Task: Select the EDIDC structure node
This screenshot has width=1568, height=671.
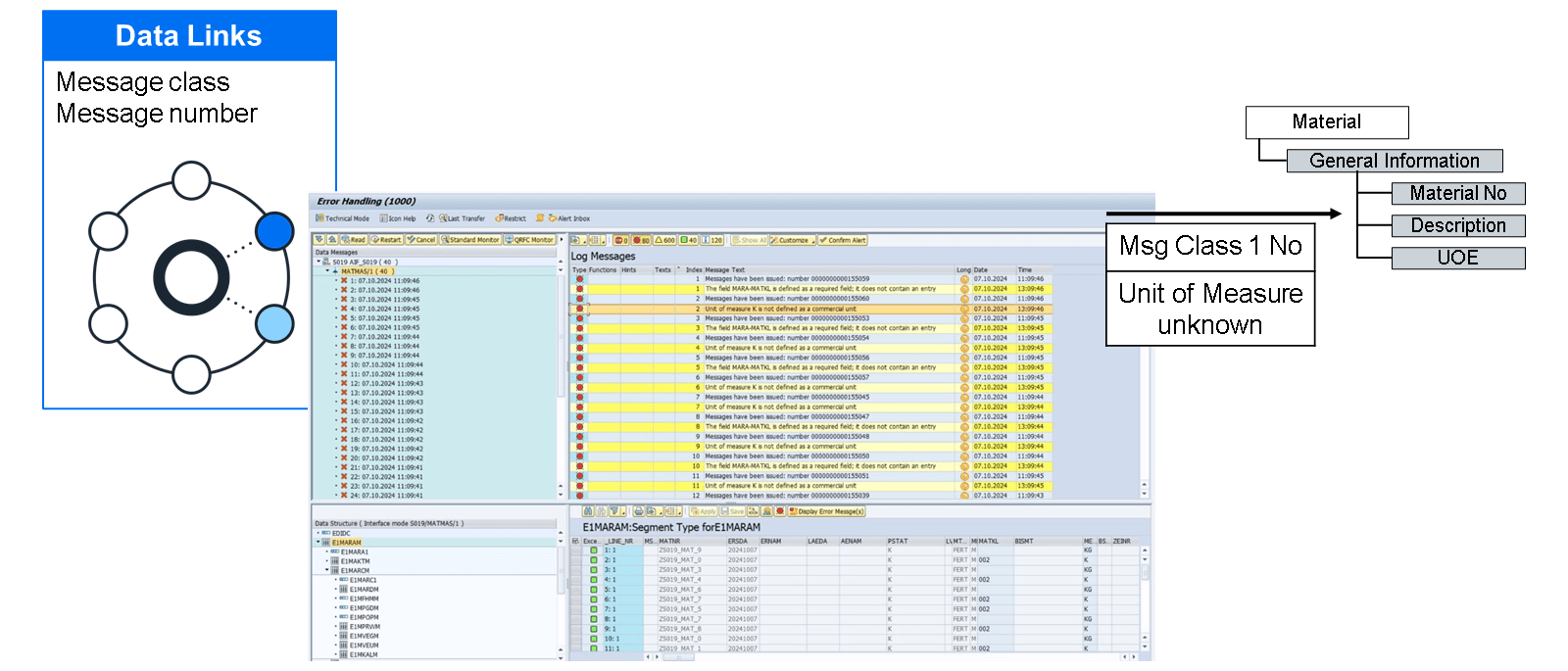Action: (340, 533)
